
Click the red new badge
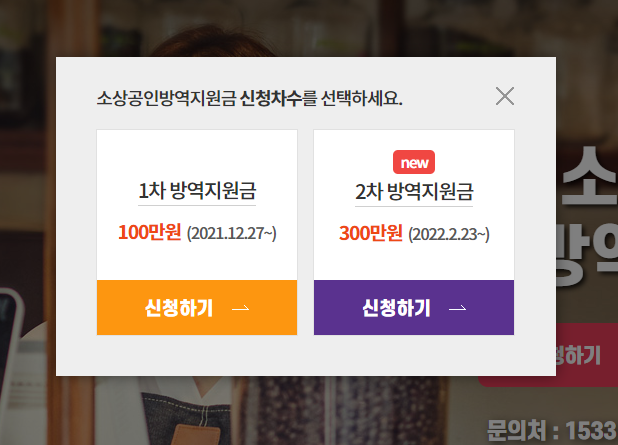[x=414, y=162]
